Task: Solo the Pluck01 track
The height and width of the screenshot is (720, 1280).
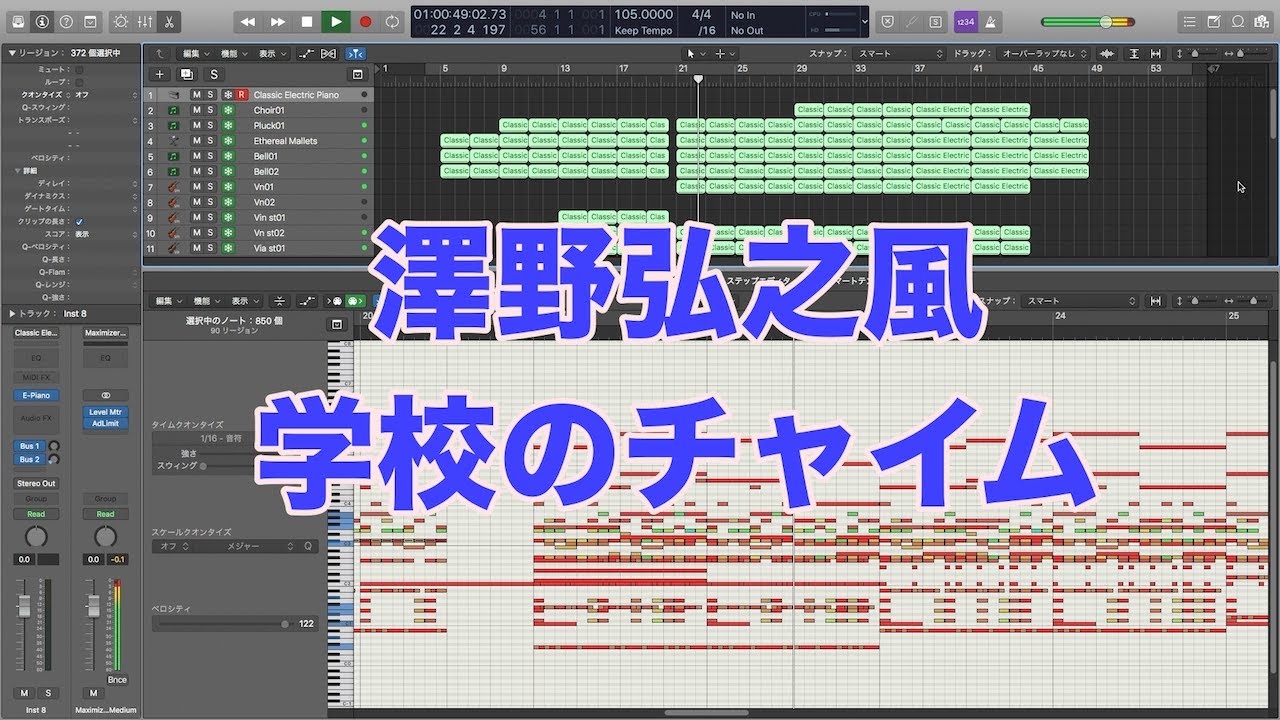Action: point(210,126)
